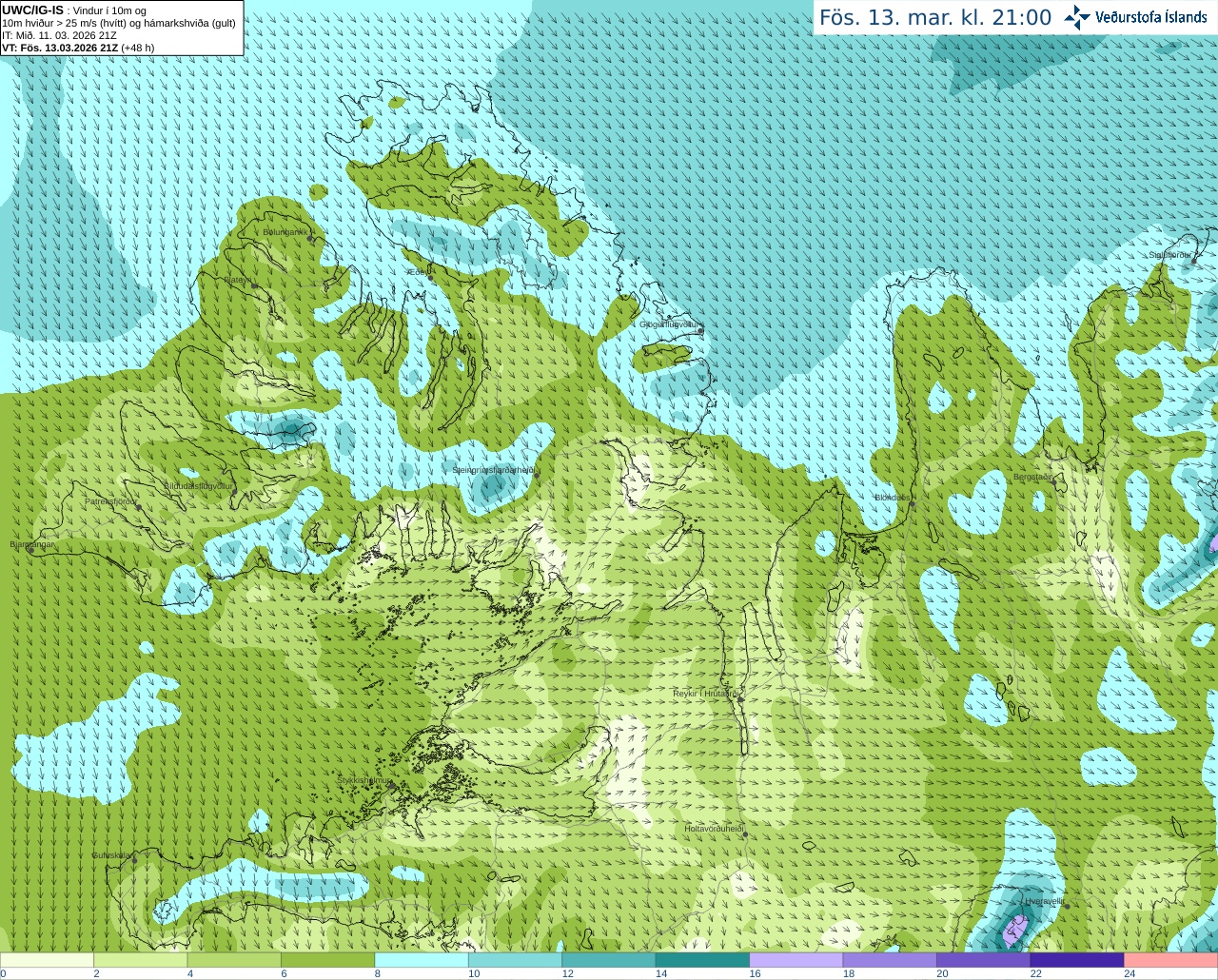Click the 'IT: Mið. 11. 03. 2026 21Z' line
This screenshot has height=980, width=1218.
pyautogui.click(x=60, y=35)
